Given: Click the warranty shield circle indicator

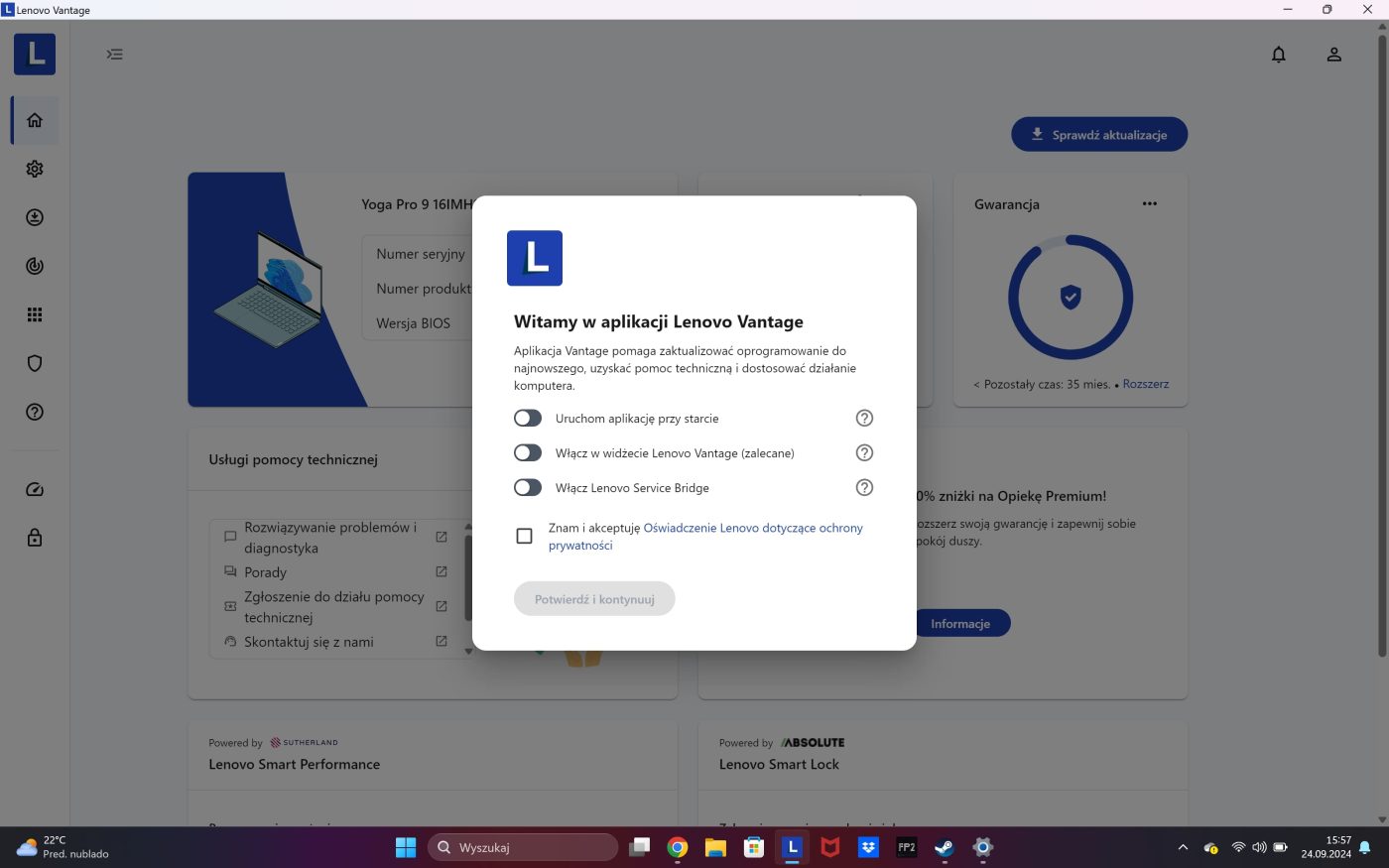Looking at the screenshot, I should (x=1071, y=297).
